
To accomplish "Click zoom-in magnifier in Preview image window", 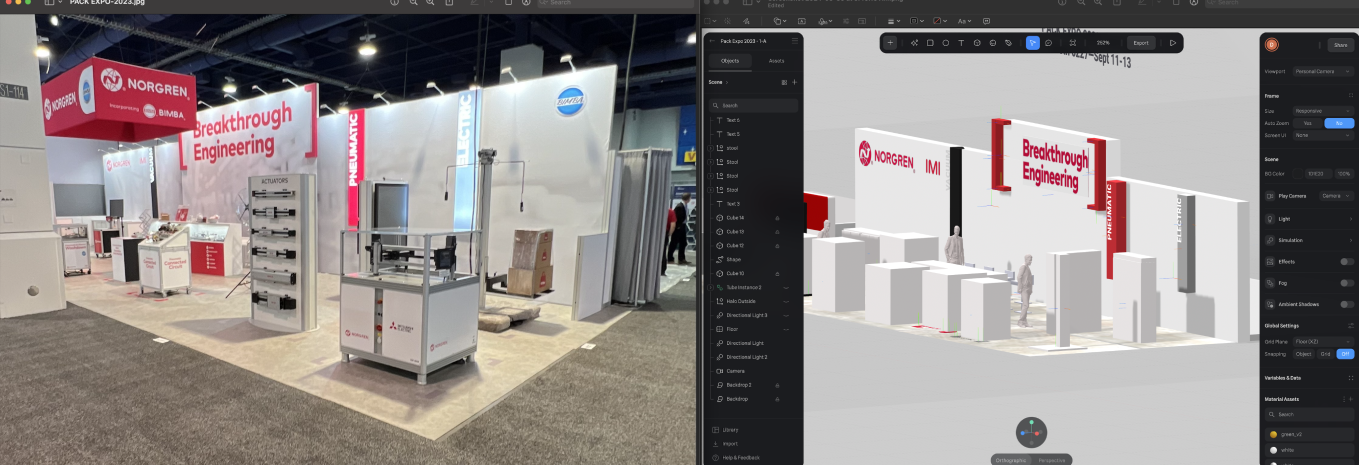I will click(431, 3).
